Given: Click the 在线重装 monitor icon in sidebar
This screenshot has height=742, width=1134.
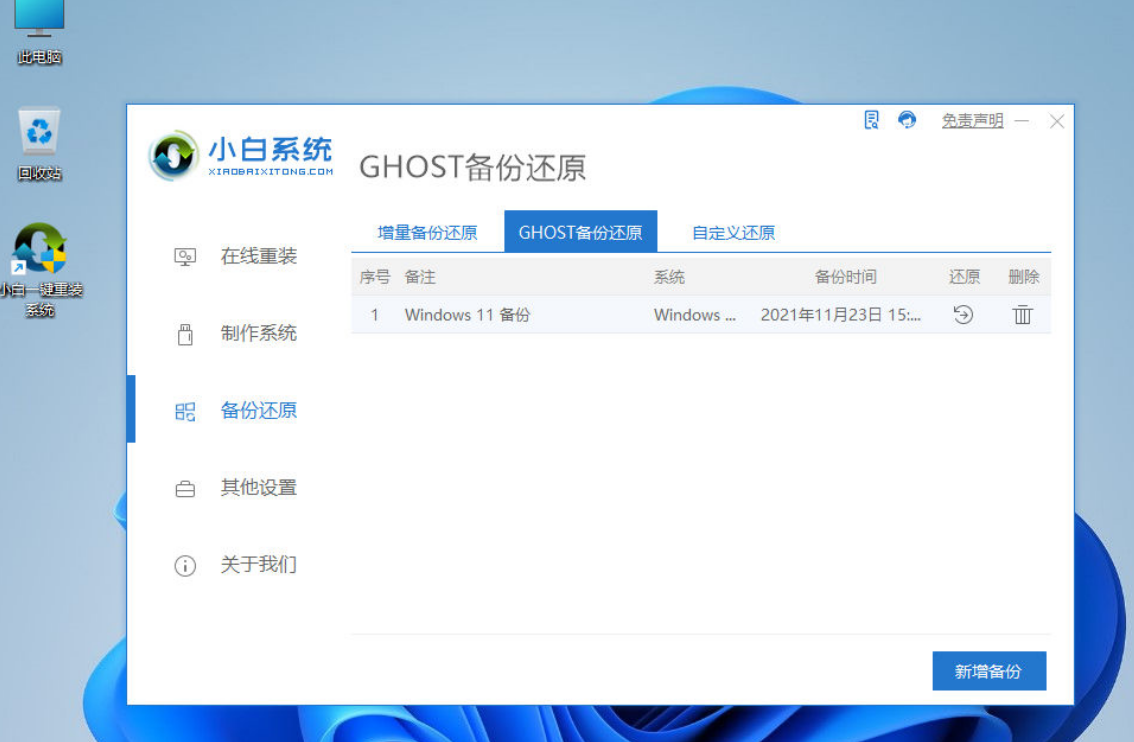Looking at the screenshot, I should point(185,257).
